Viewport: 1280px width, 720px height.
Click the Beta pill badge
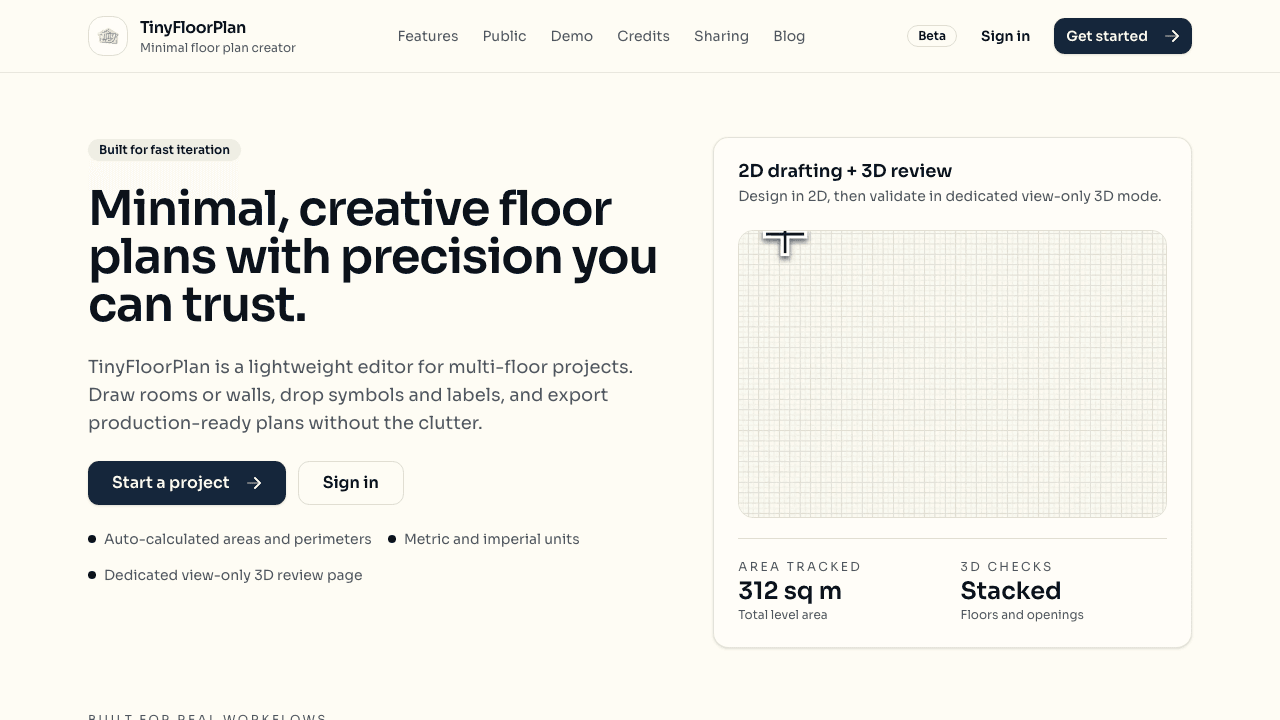(x=931, y=36)
